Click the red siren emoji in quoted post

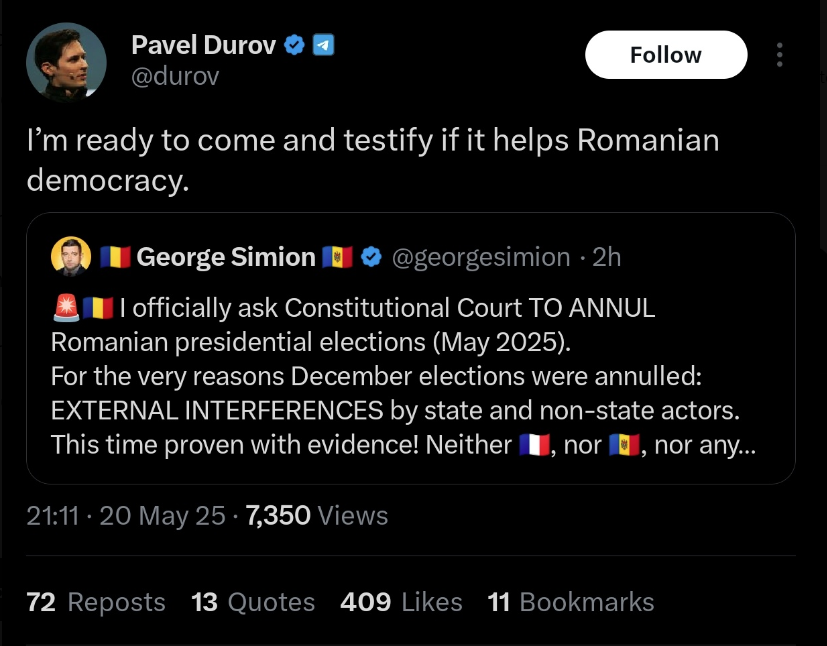(65, 308)
